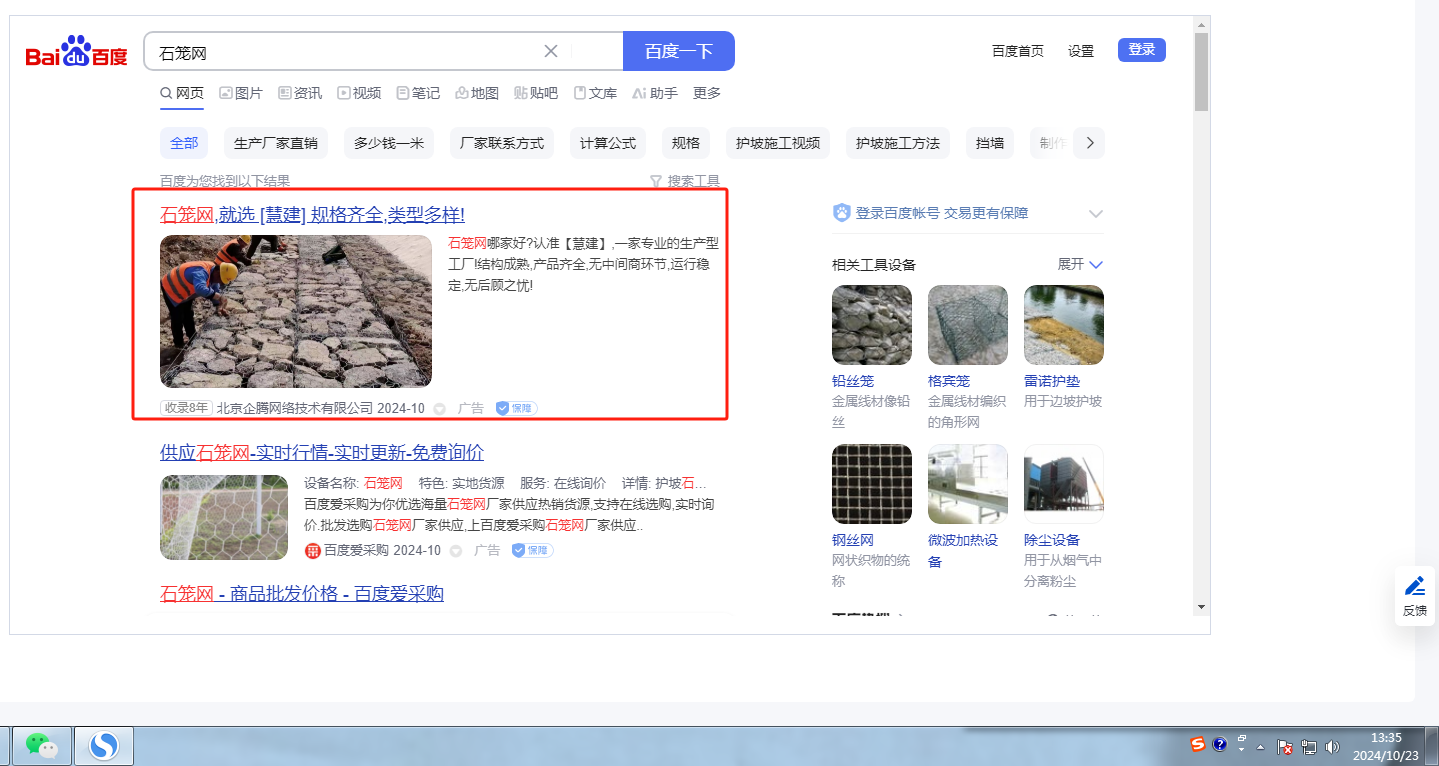1439x766 pixels.
Task: Open the 石笼网,就选 [慧建] result title
Action: click(312, 214)
